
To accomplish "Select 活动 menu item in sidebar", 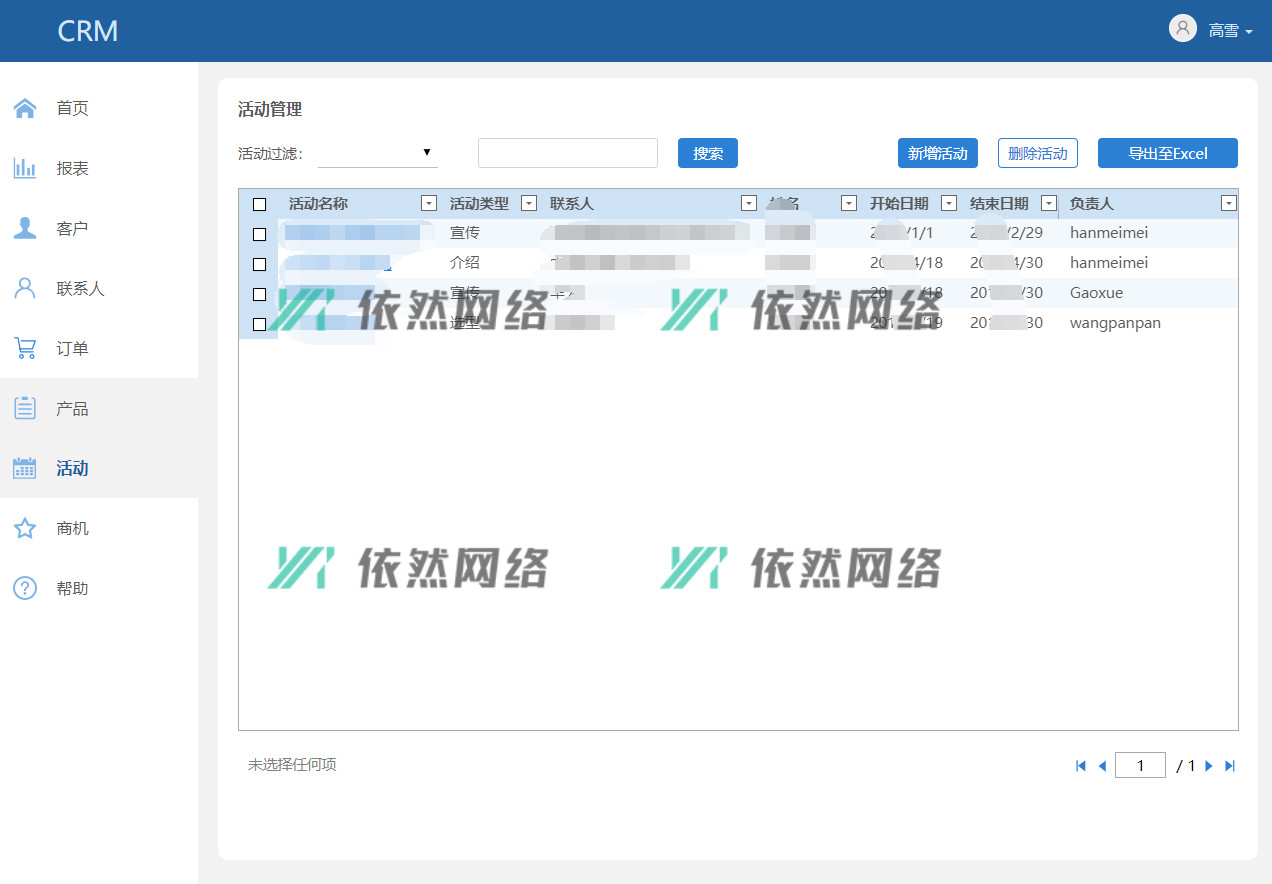I will point(72,468).
